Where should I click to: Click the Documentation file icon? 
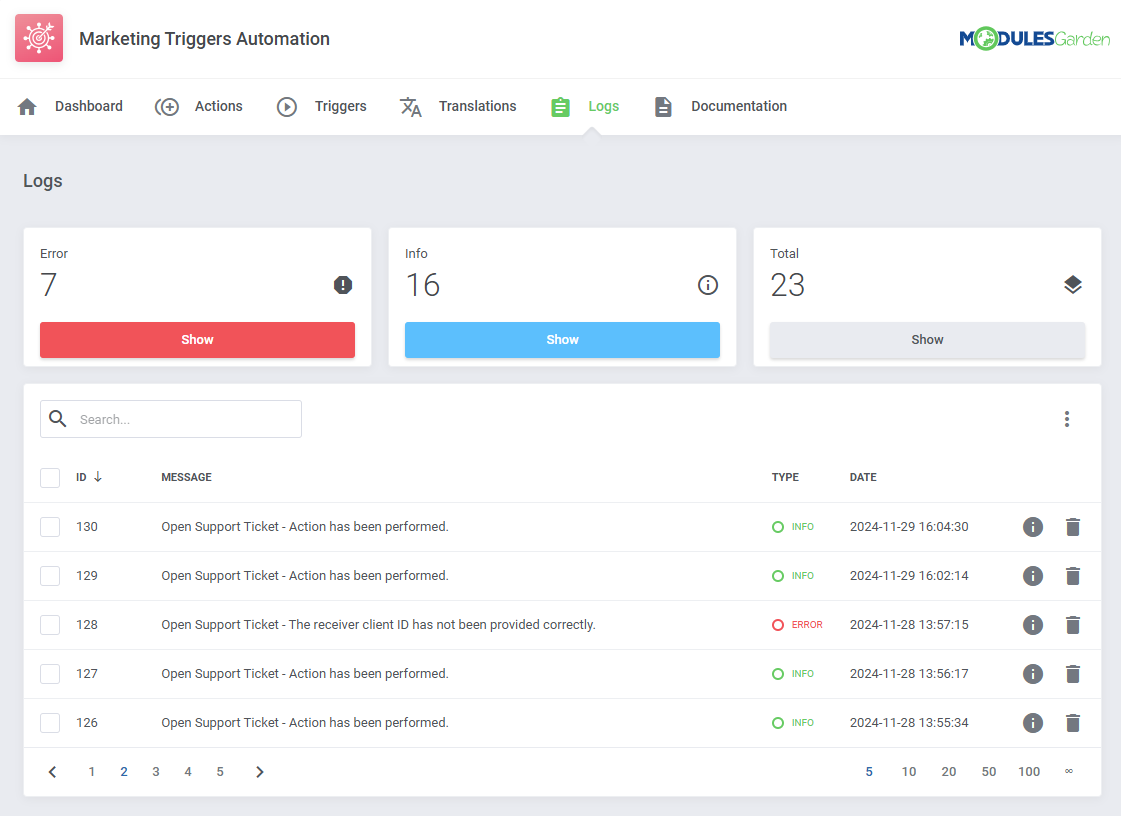point(663,107)
